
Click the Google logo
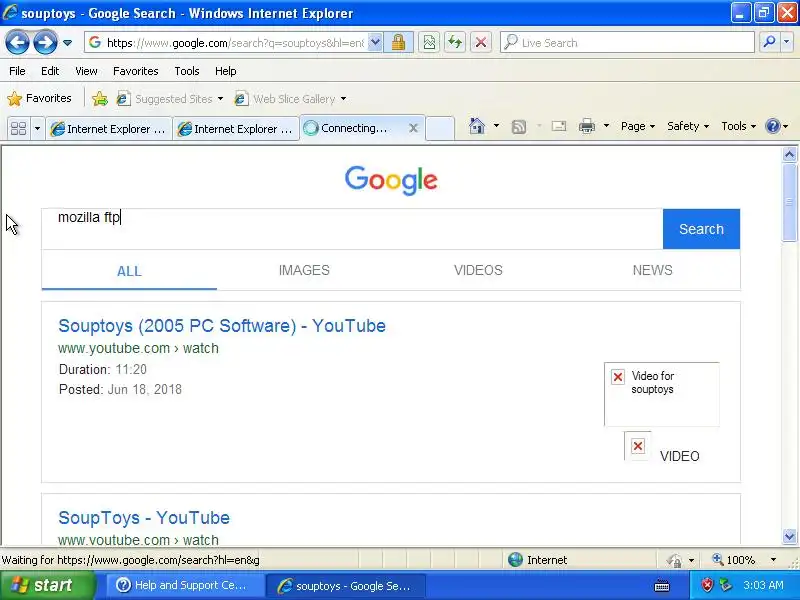click(x=391, y=180)
